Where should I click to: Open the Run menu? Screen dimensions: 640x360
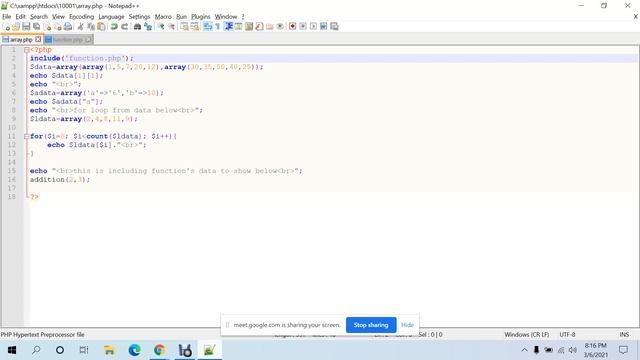click(181, 17)
